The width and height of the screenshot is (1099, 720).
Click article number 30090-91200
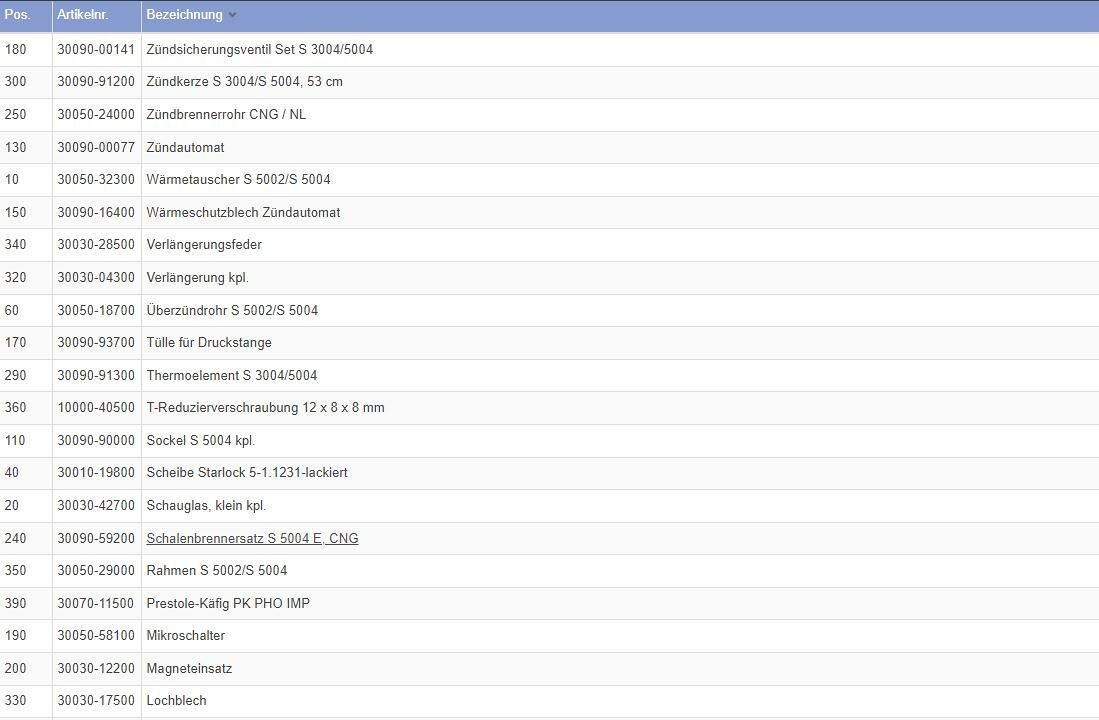[96, 82]
